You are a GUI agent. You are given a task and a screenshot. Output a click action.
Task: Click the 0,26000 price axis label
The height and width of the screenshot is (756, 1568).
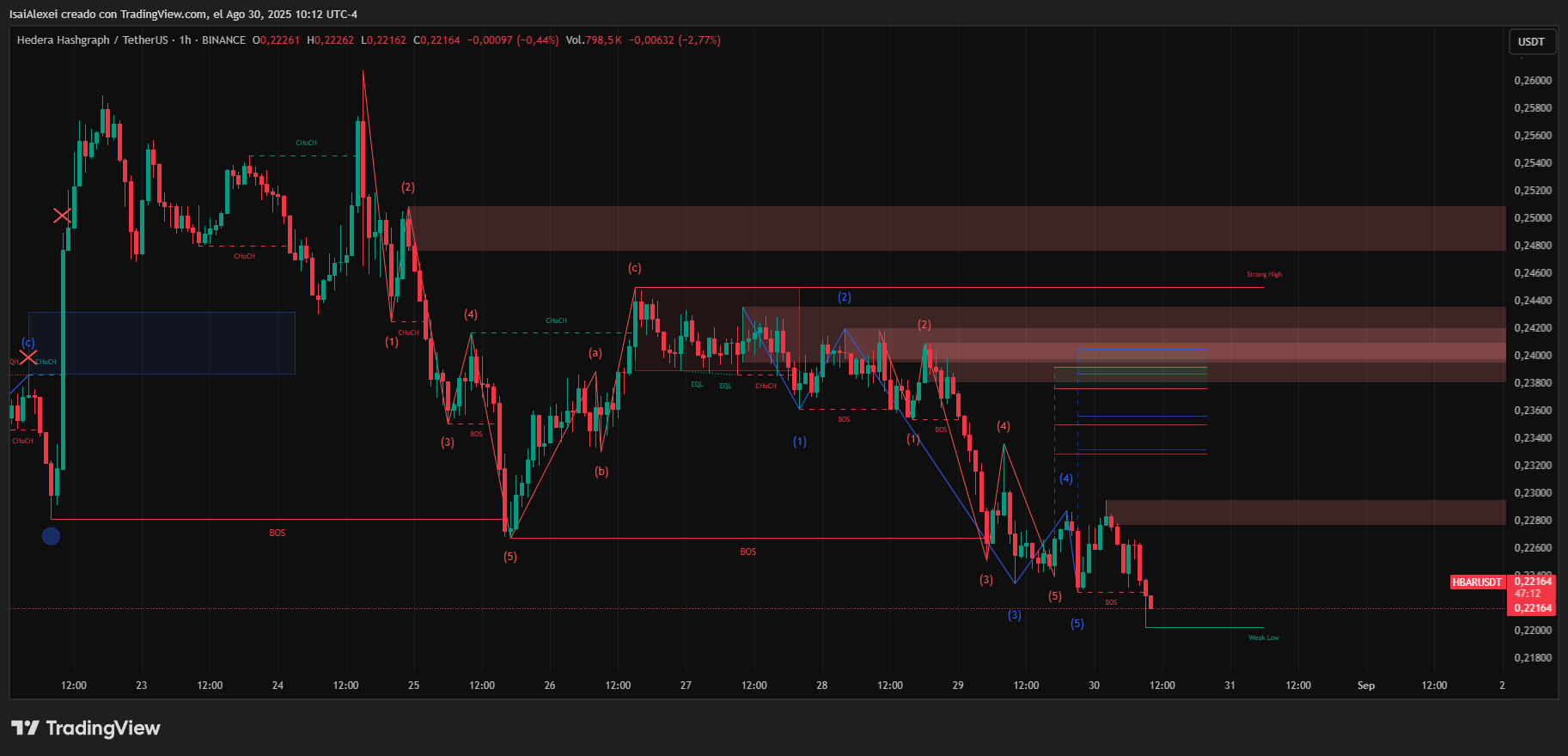tap(1532, 81)
